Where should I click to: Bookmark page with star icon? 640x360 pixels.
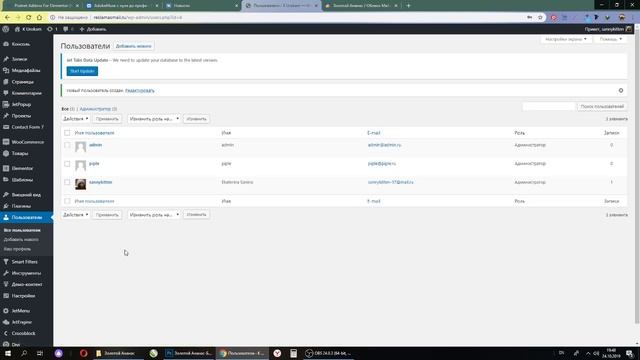540,18
